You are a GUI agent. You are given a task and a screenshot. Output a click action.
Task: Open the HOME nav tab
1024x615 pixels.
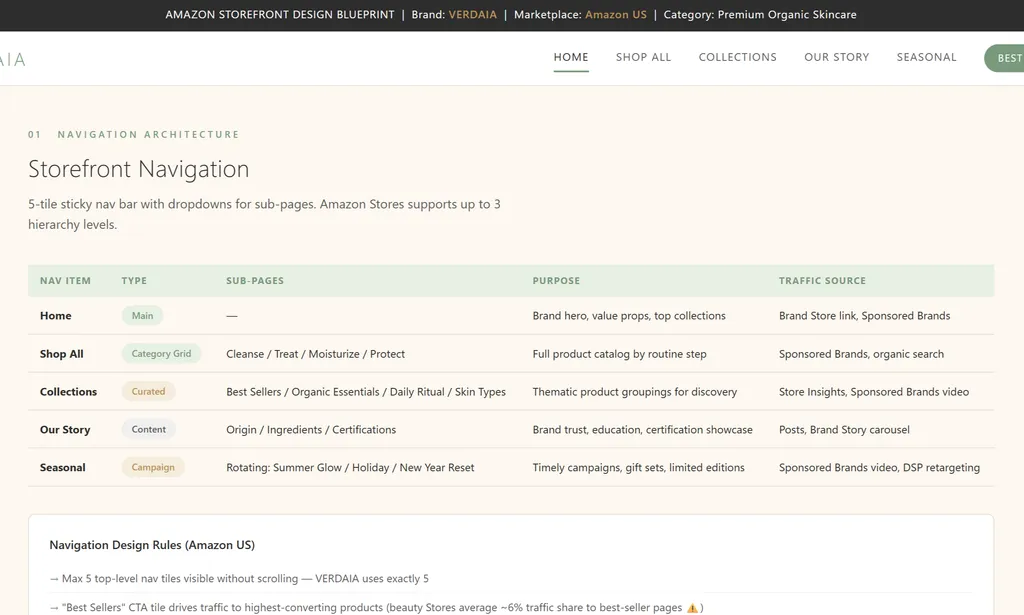(571, 57)
